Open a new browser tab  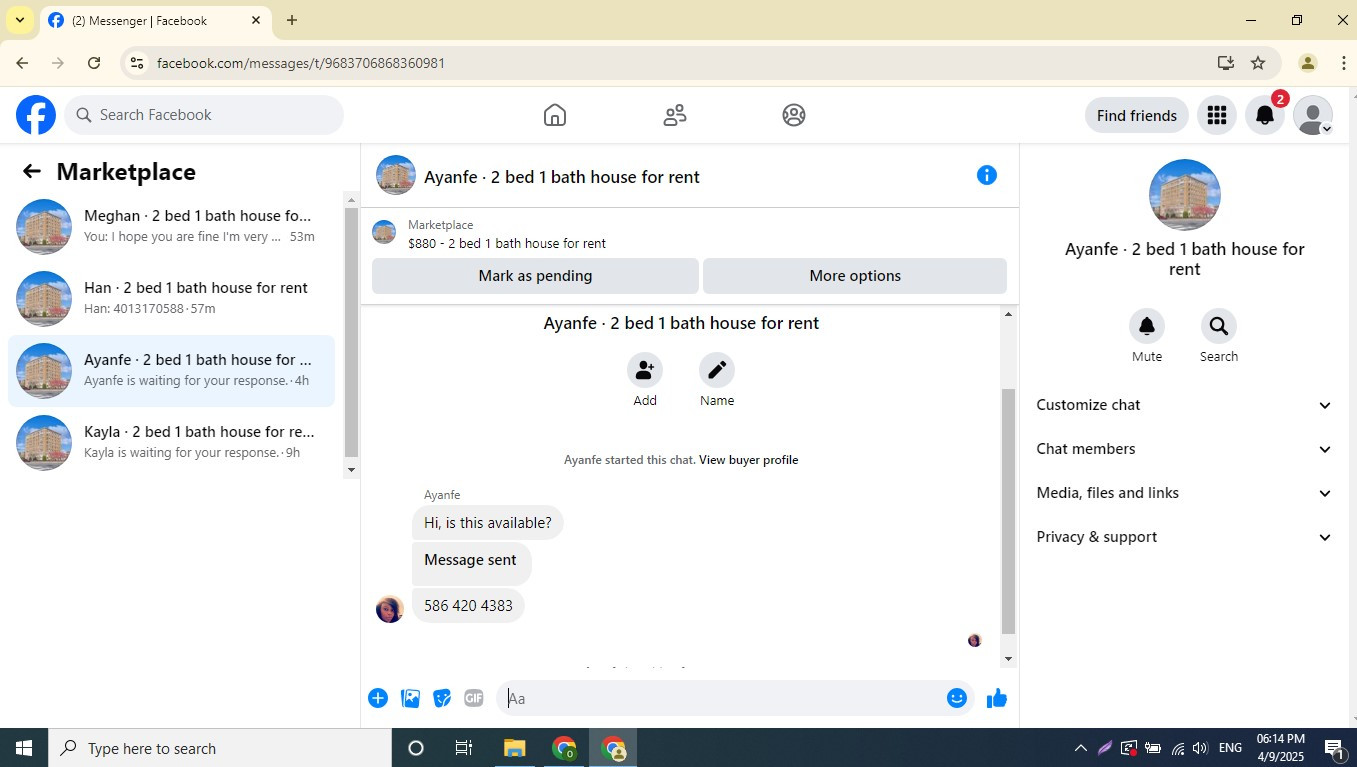292,20
